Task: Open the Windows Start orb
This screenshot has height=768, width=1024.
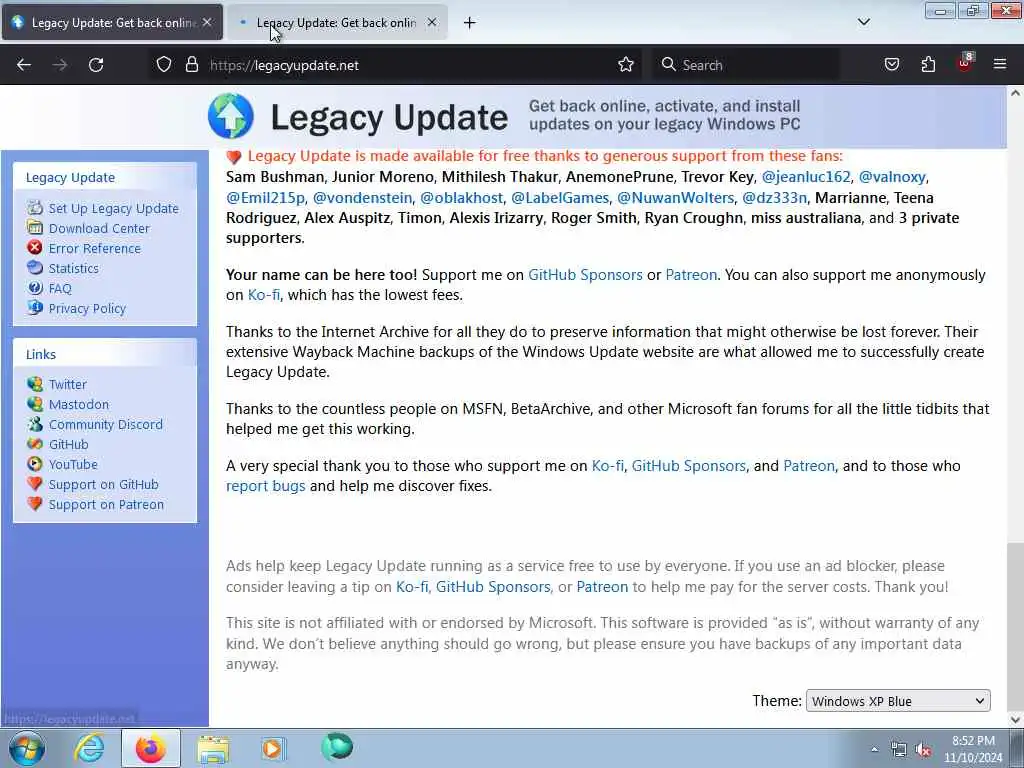Action: click(x=27, y=748)
